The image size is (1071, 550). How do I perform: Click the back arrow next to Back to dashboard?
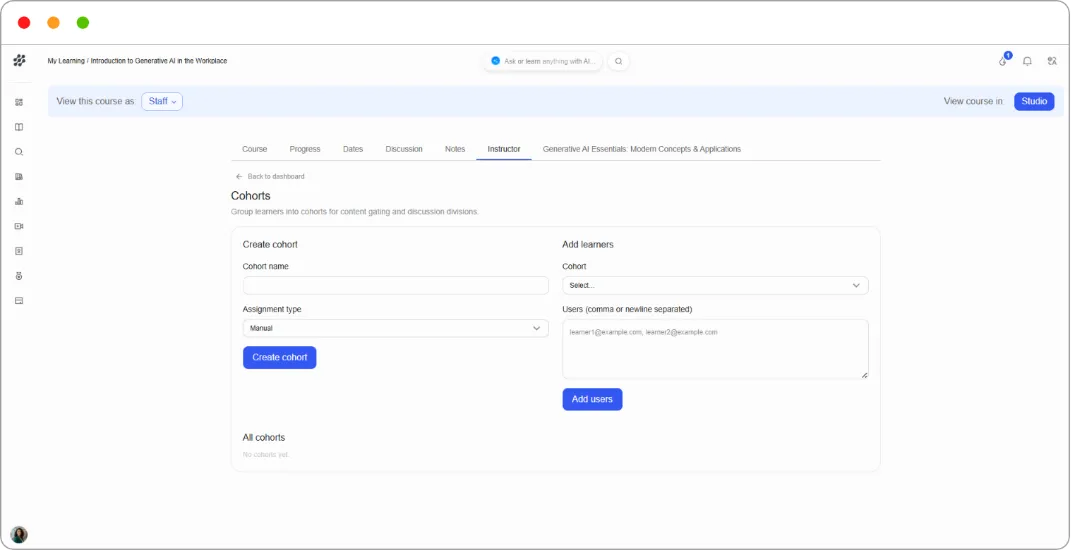point(239,176)
